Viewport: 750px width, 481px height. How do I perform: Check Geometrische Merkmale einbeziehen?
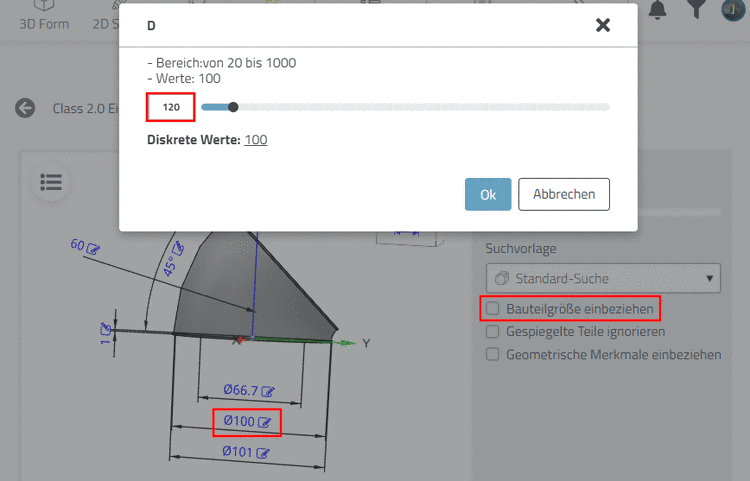pyautogui.click(x=493, y=354)
